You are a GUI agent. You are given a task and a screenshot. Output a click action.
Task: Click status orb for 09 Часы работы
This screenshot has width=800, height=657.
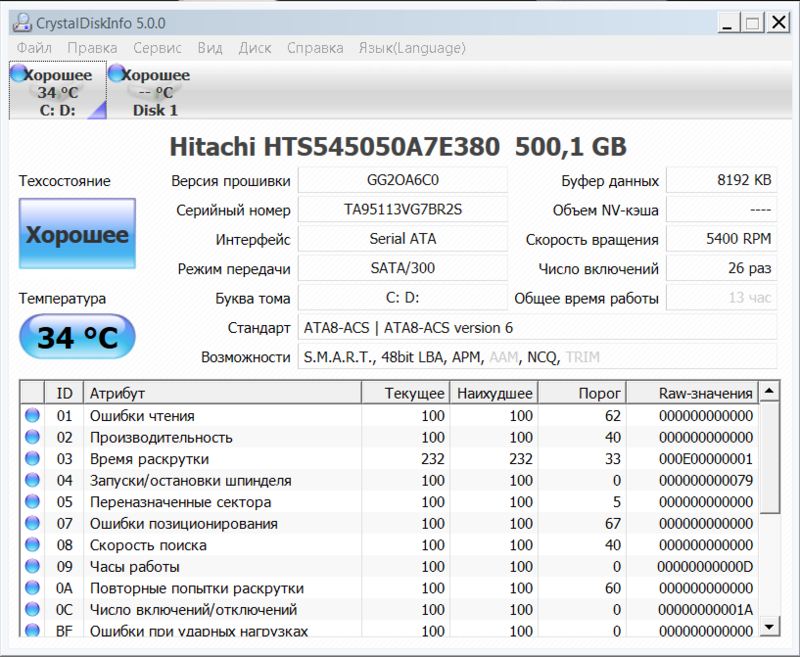point(32,566)
